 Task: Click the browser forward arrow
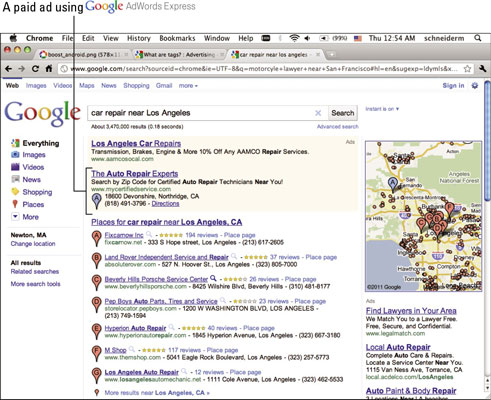click(22, 69)
